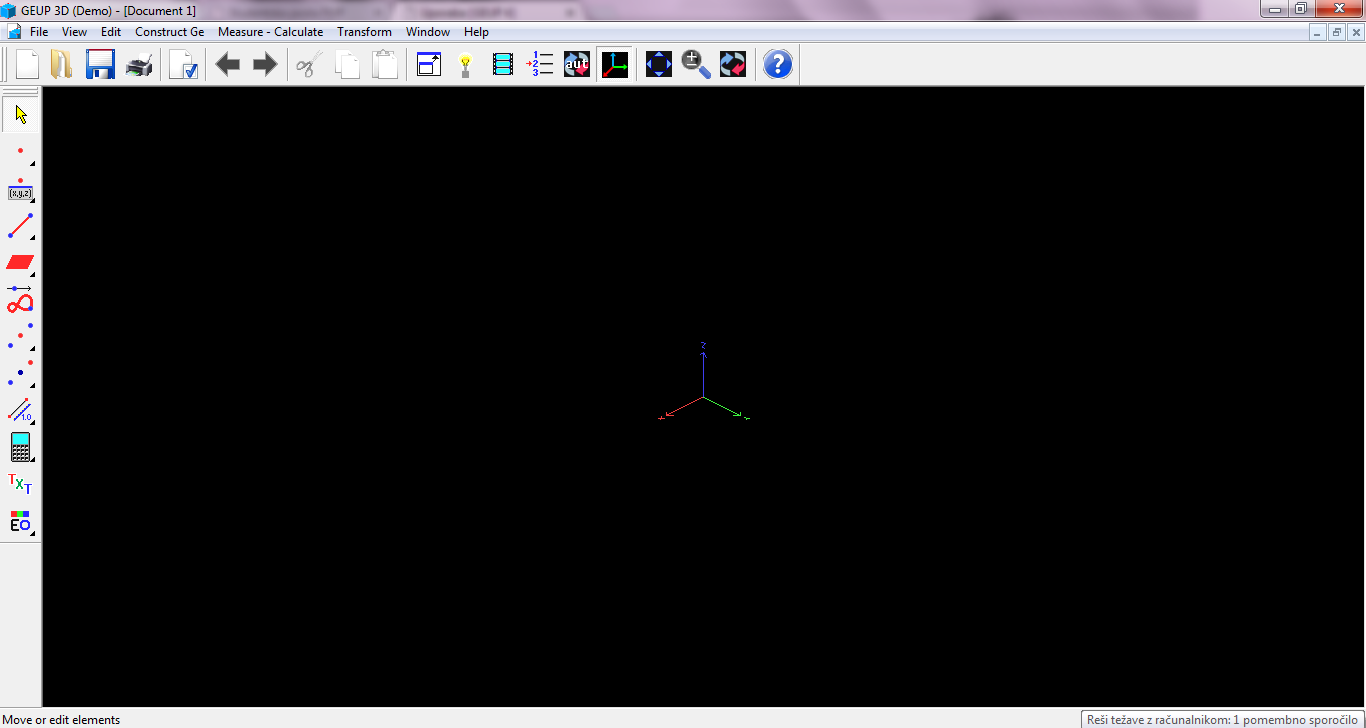Click the Undo arrow button
Image resolution: width=1366 pixels, height=728 pixels.
pos(227,63)
